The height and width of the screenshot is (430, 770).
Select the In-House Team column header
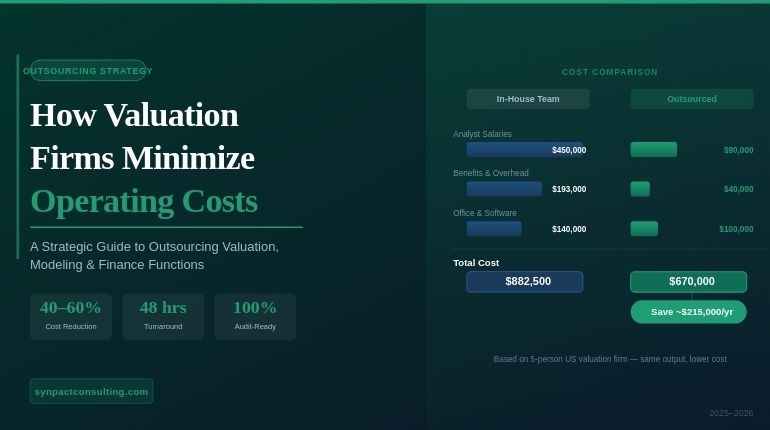(x=528, y=99)
